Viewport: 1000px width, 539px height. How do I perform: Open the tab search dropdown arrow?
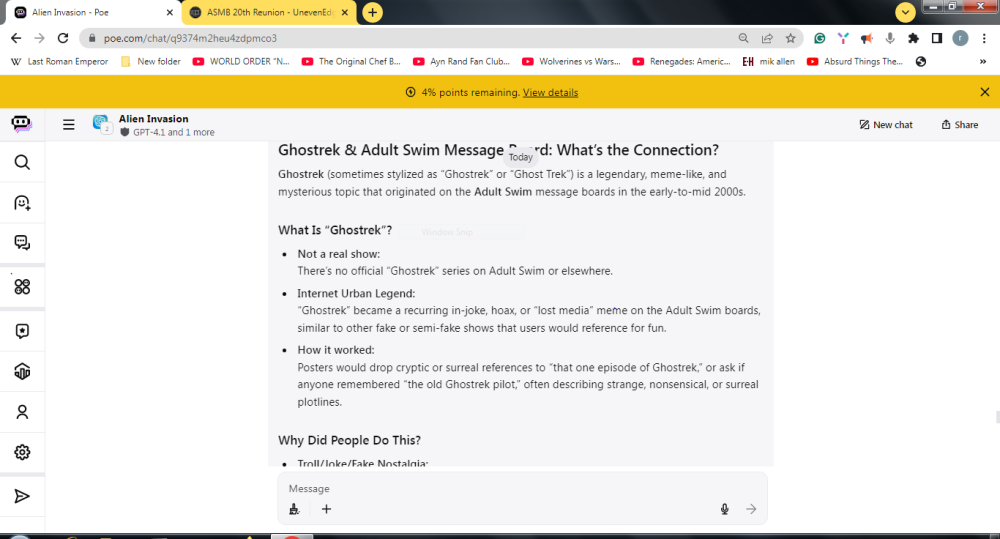pos(905,12)
